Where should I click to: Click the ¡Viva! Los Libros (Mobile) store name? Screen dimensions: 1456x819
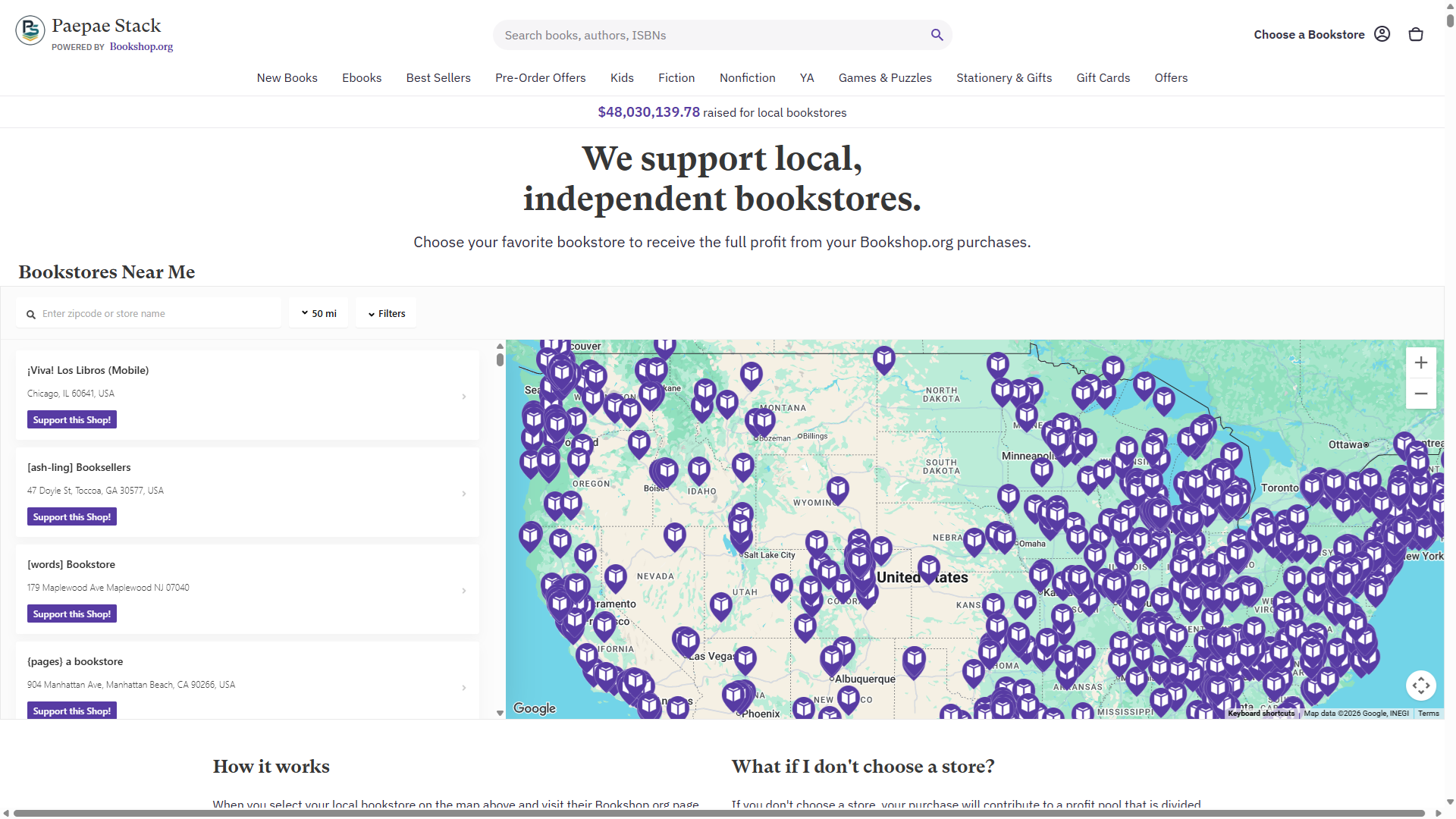88,370
